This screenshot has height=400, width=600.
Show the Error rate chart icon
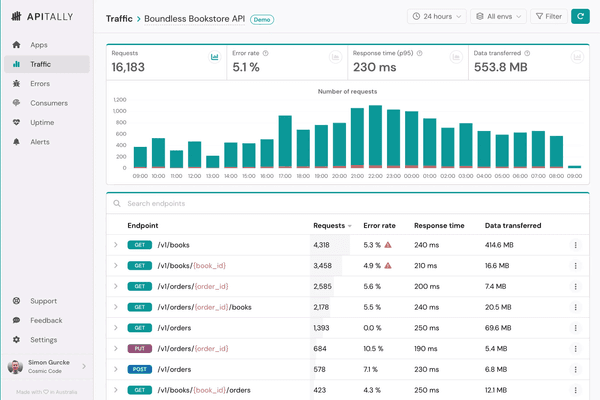(x=335, y=57)
